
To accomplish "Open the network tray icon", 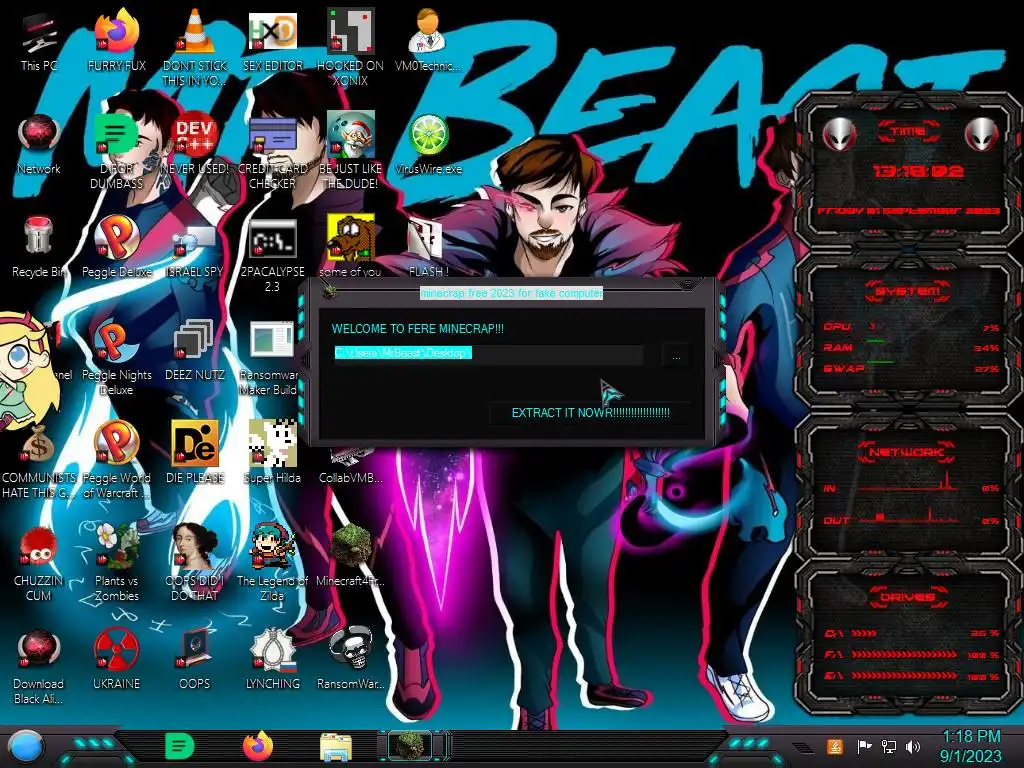I will [888, 746].
